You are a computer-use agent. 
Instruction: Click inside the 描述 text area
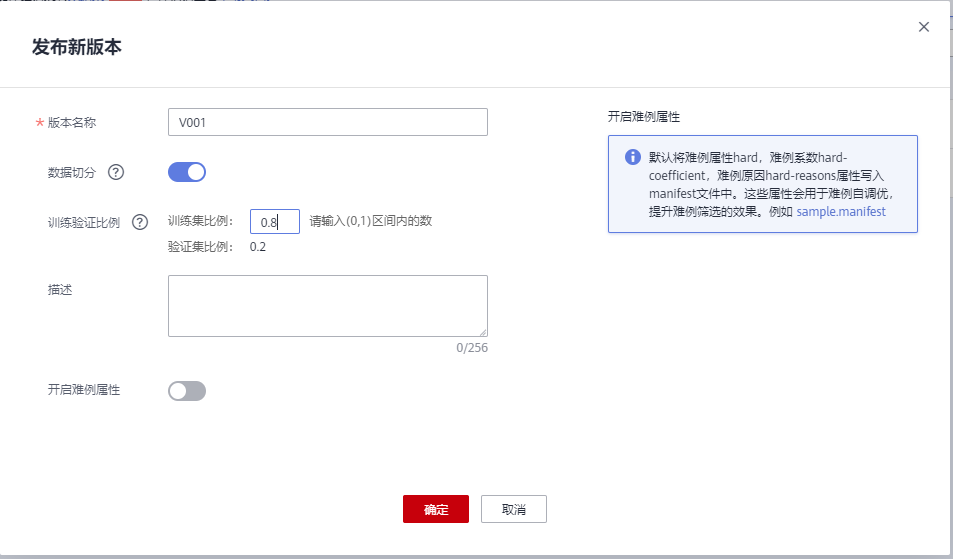[x=328, y=306]
